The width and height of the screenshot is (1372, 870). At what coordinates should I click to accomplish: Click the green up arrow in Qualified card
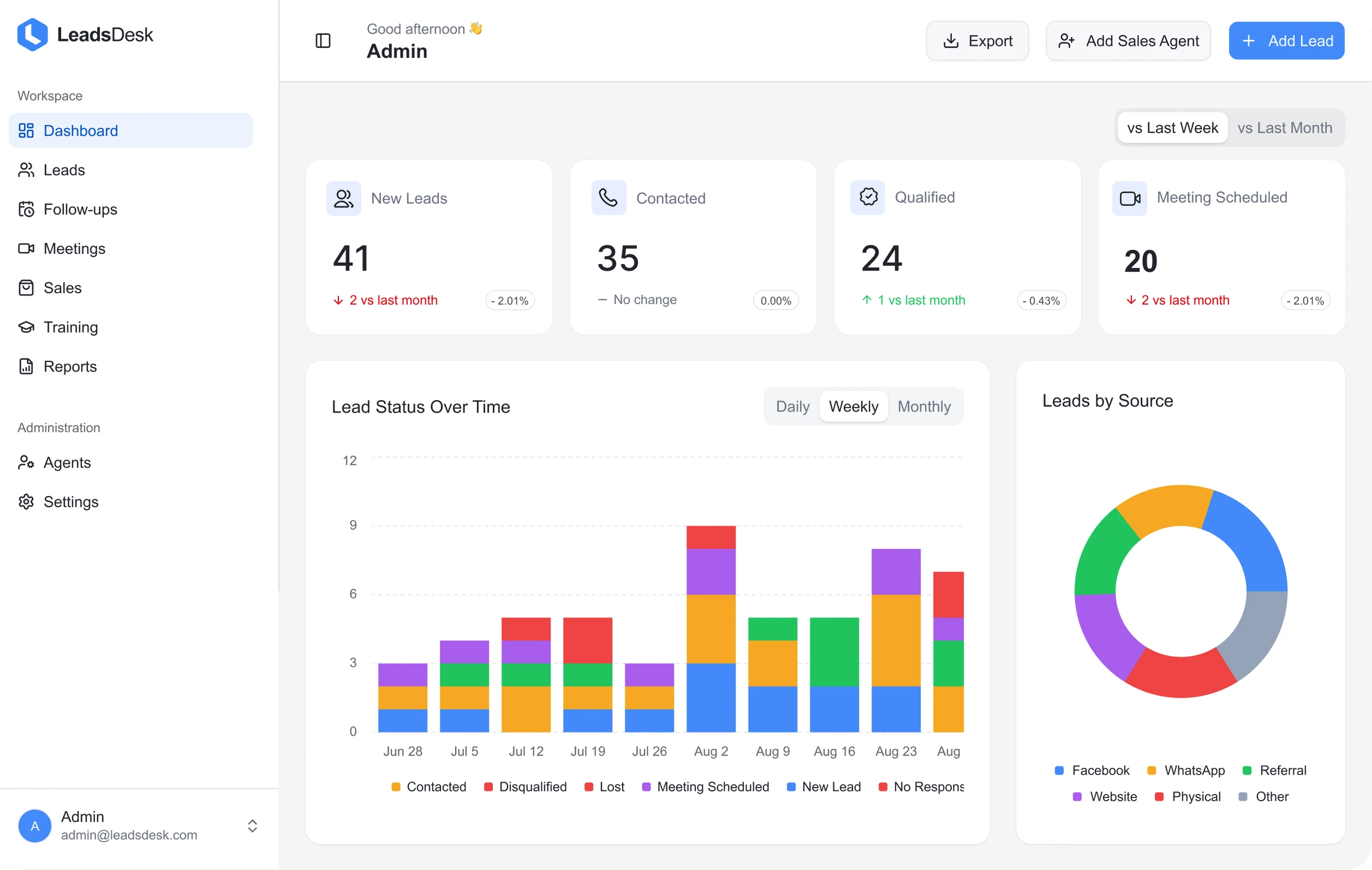(867, 300)
